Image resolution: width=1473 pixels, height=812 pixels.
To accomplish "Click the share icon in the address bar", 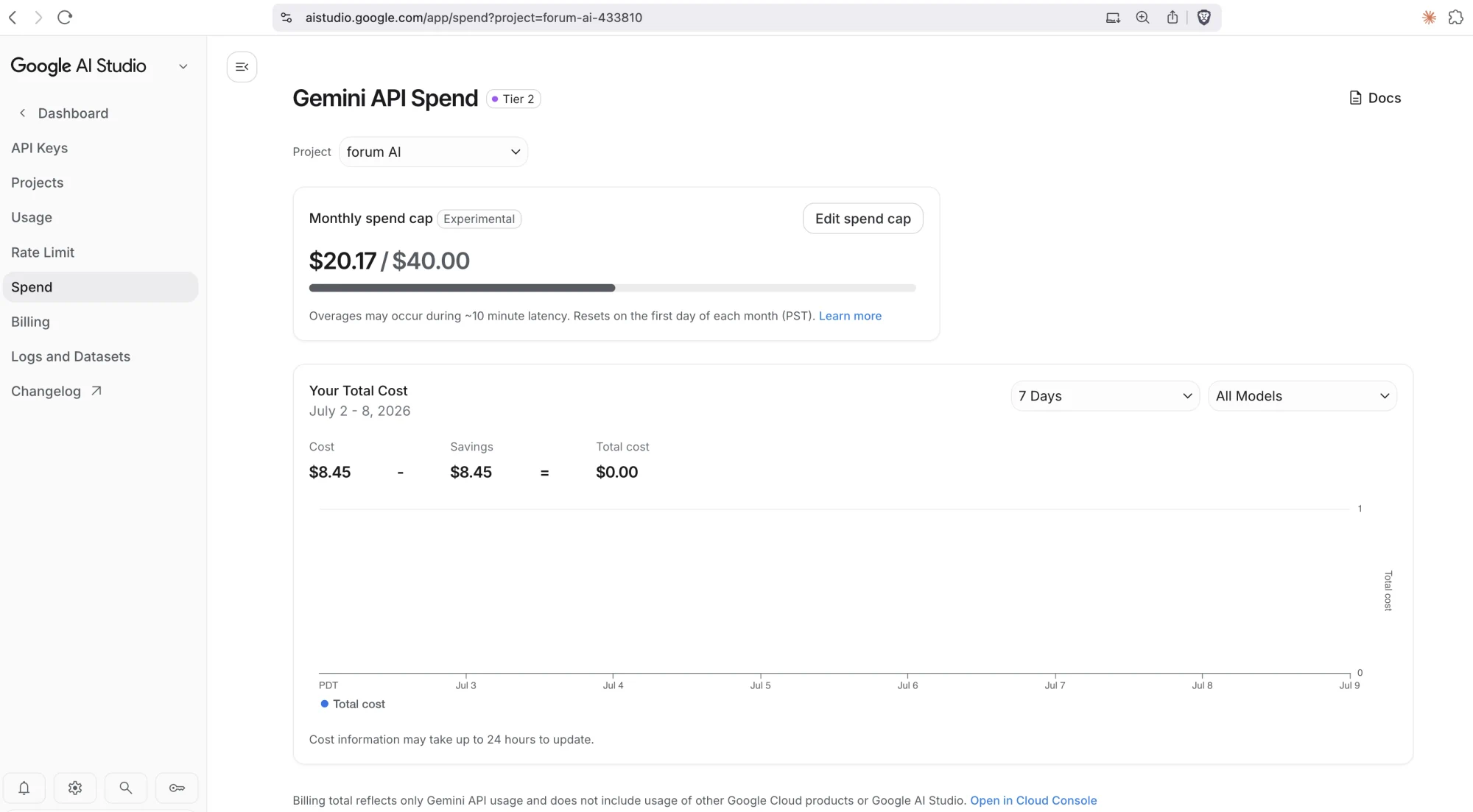I will point(1173,17).
